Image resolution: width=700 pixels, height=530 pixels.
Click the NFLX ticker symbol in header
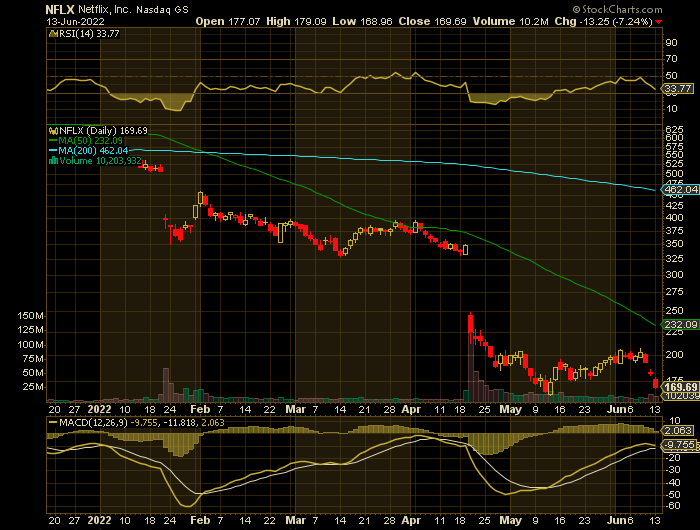click(x=60, y=9)
